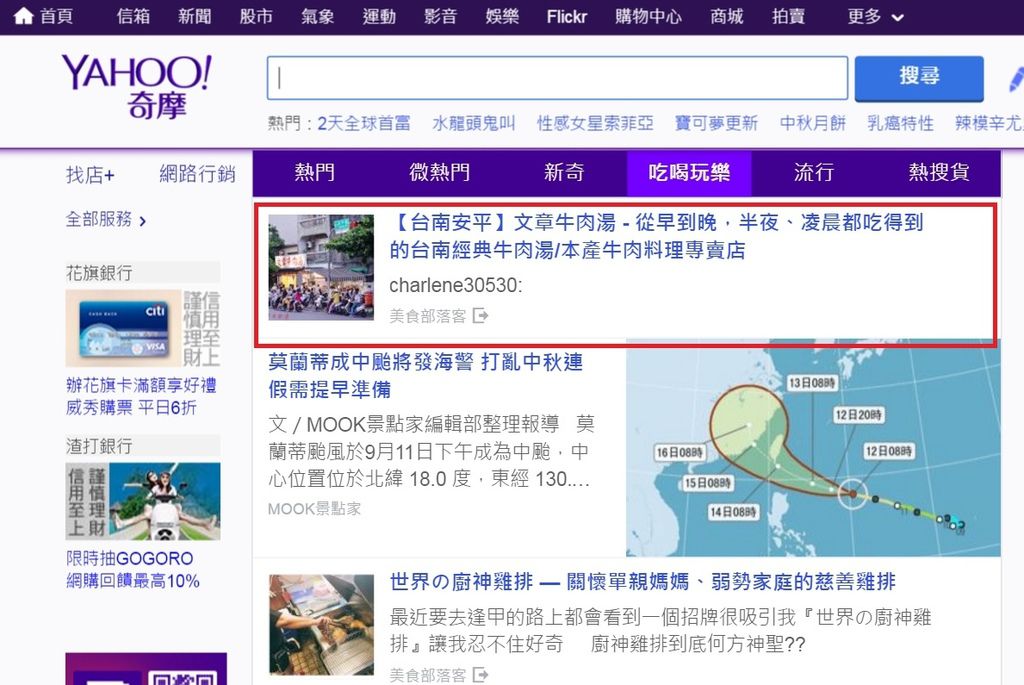
Task: Open Flickr in the top navigation
Action: click(567, 16)
